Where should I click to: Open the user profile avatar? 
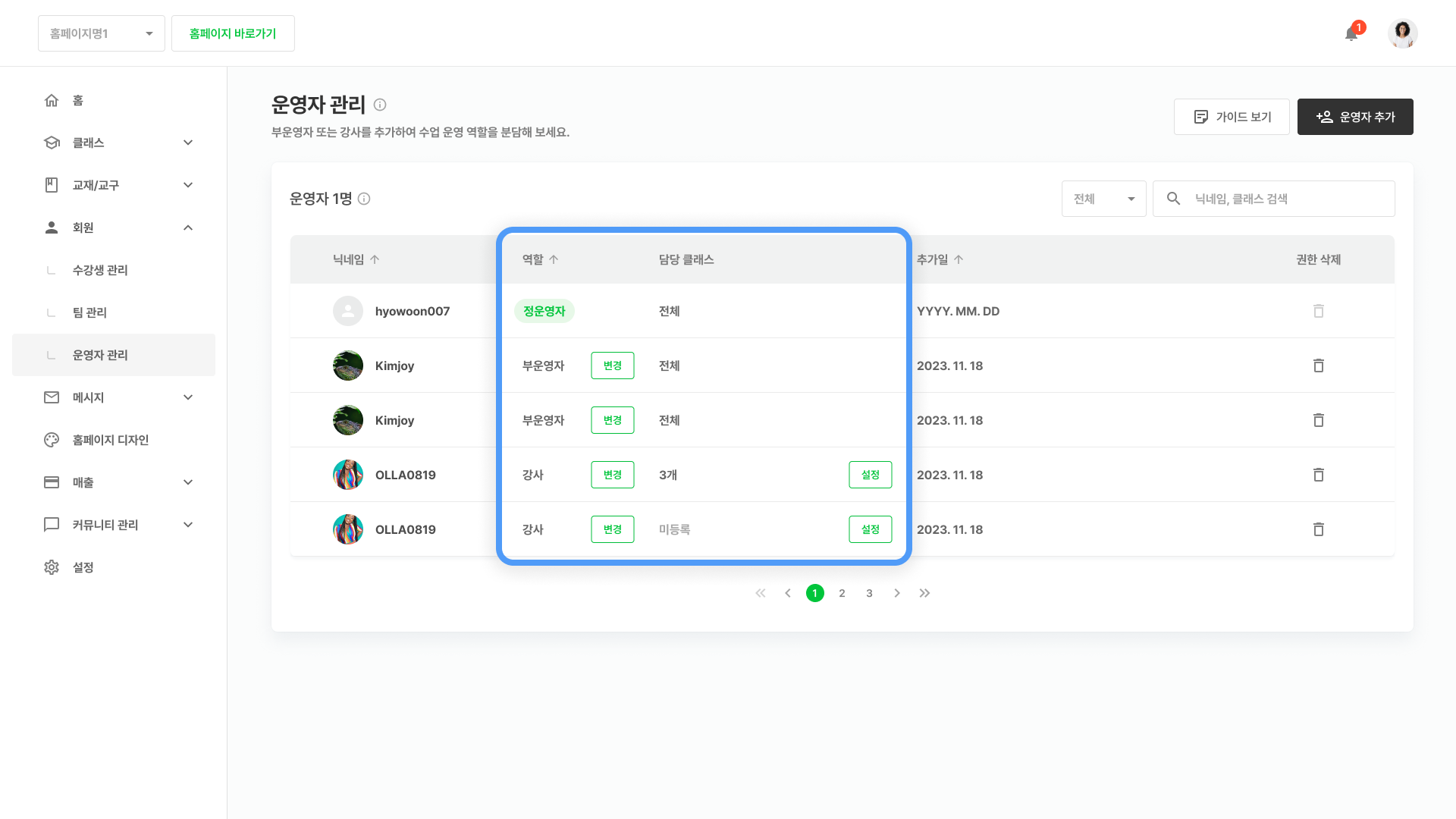click(x=1402, y=33)
